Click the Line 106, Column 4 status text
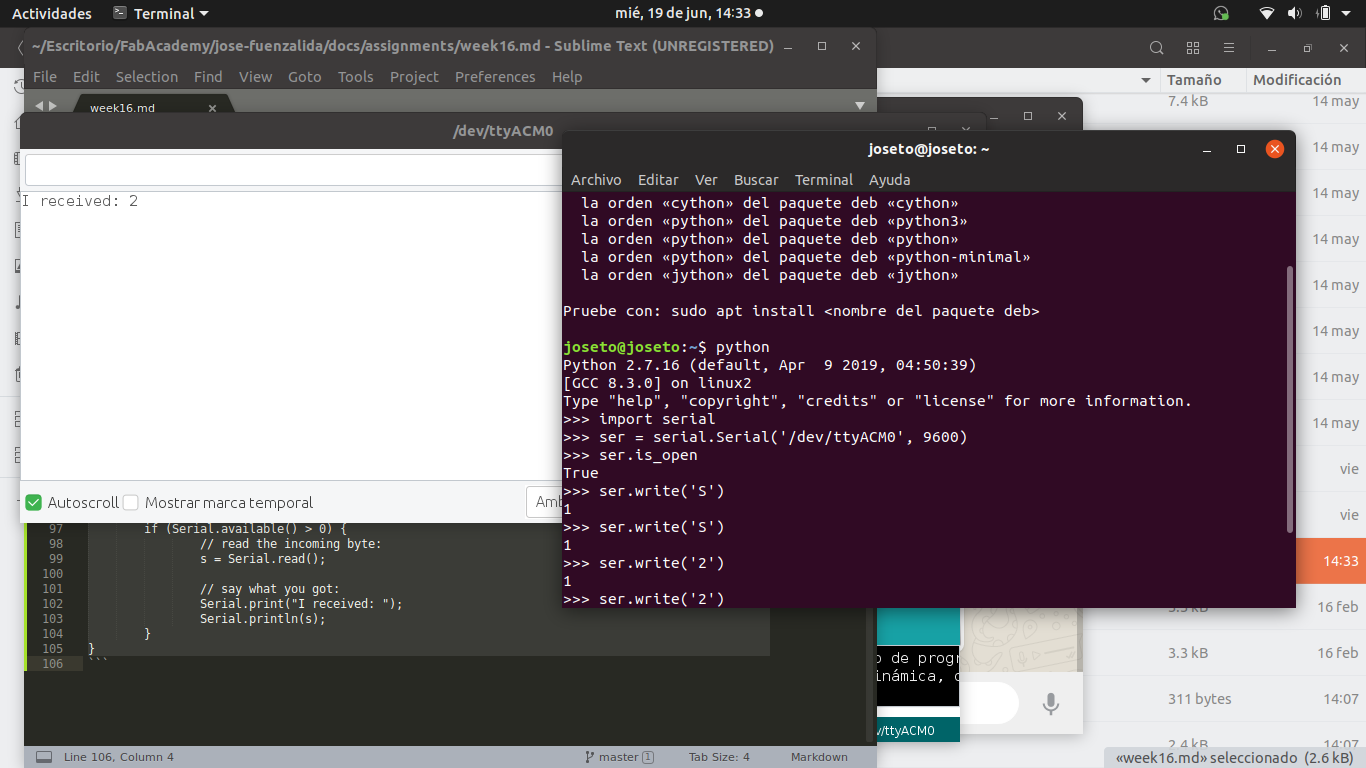The width and height of the screenshot is (1366, 768). (x=119, y=757)
